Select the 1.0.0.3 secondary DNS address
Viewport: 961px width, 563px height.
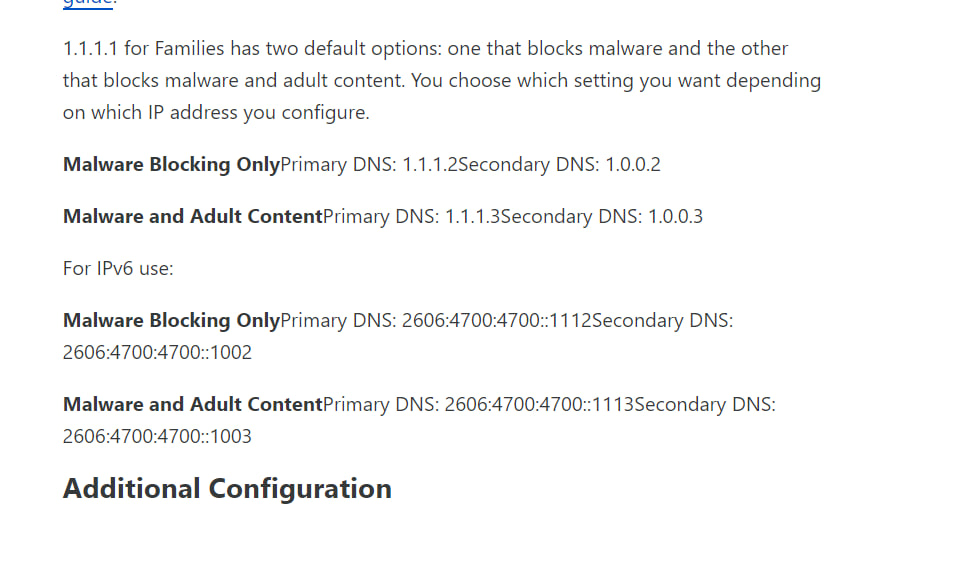[675, 217]
